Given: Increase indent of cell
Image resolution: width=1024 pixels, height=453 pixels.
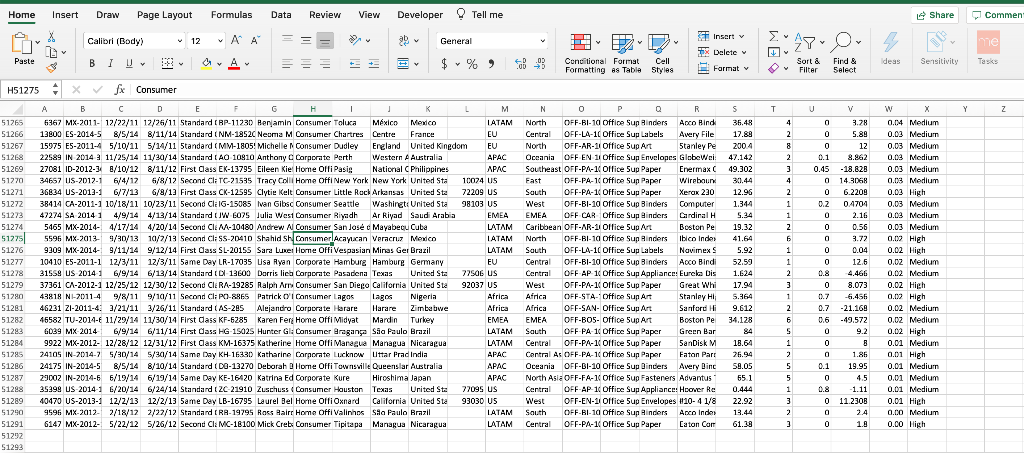Looking at the screenshot, I should click(374, 63).
